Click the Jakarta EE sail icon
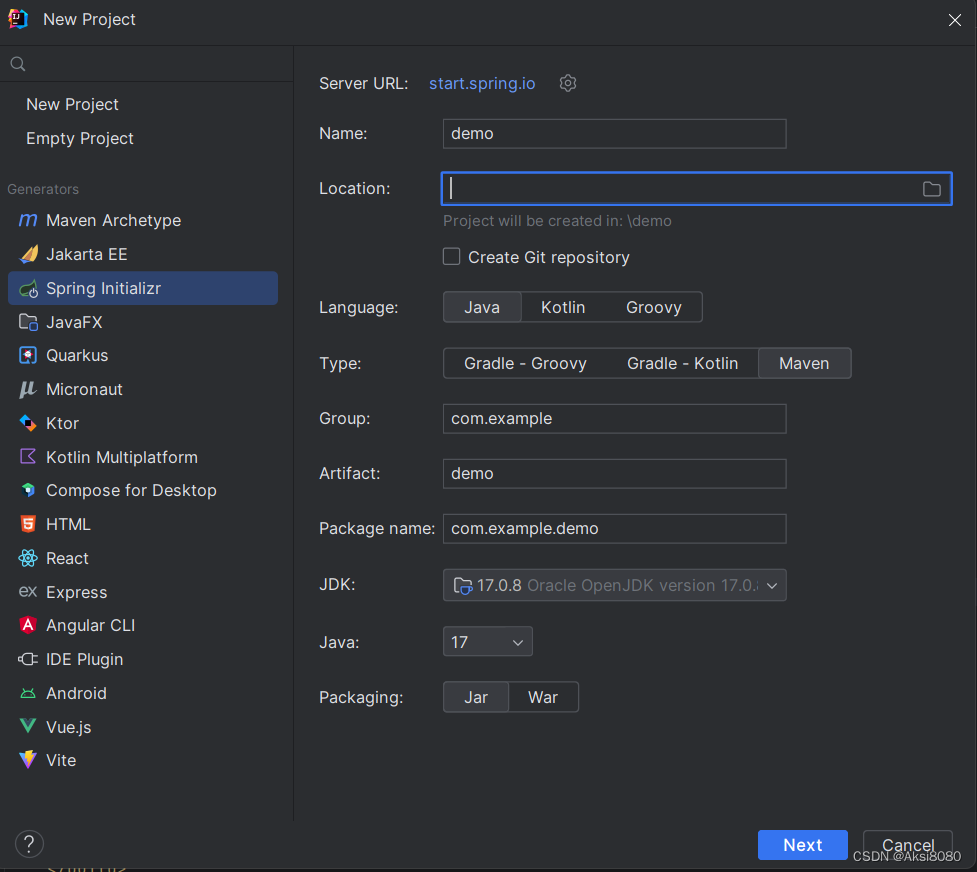 click(x=28, y=254)
